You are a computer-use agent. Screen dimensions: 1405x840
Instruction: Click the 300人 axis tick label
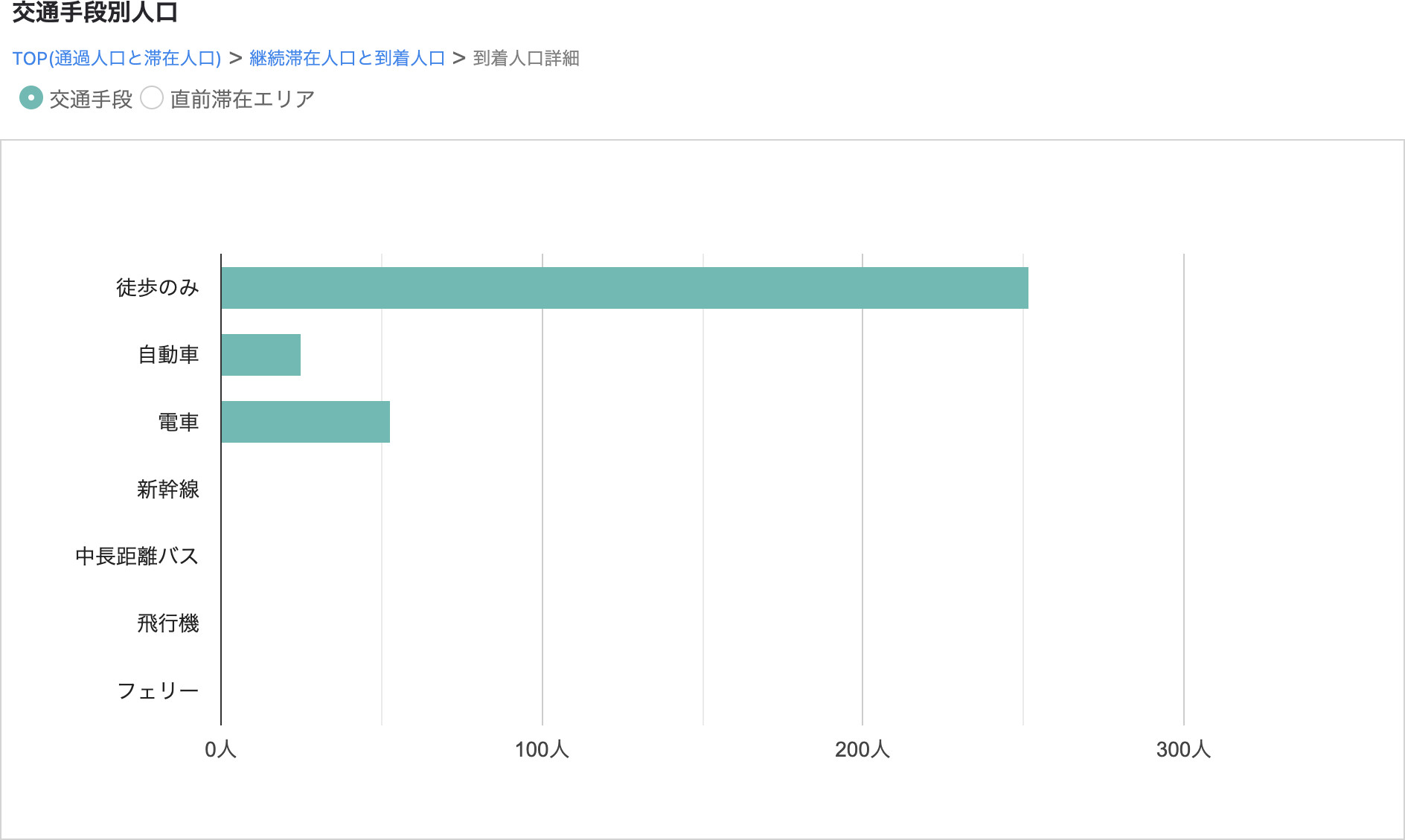(x=1183, y=749)
